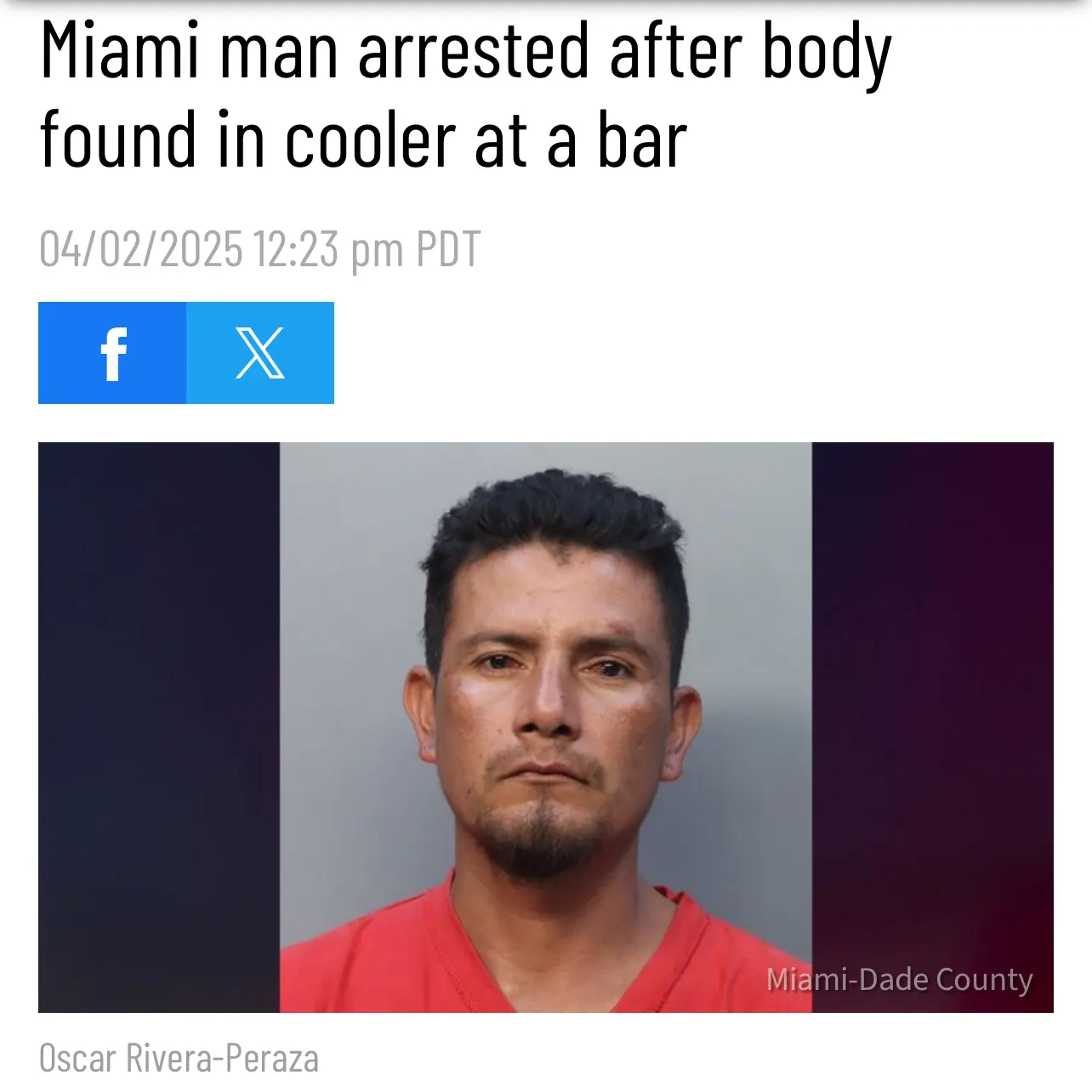Click headline text 'found in cooler at a bar'
Screen dimensions: 1092x1092
363,139
